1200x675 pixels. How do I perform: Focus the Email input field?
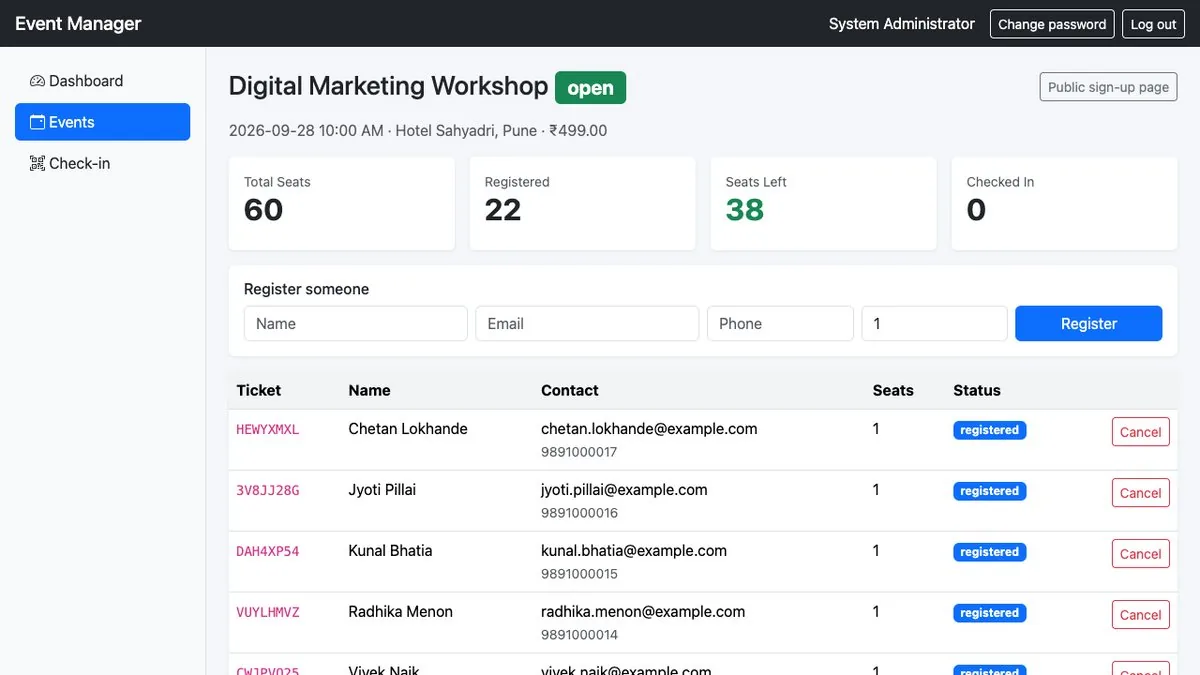point(587,323)
